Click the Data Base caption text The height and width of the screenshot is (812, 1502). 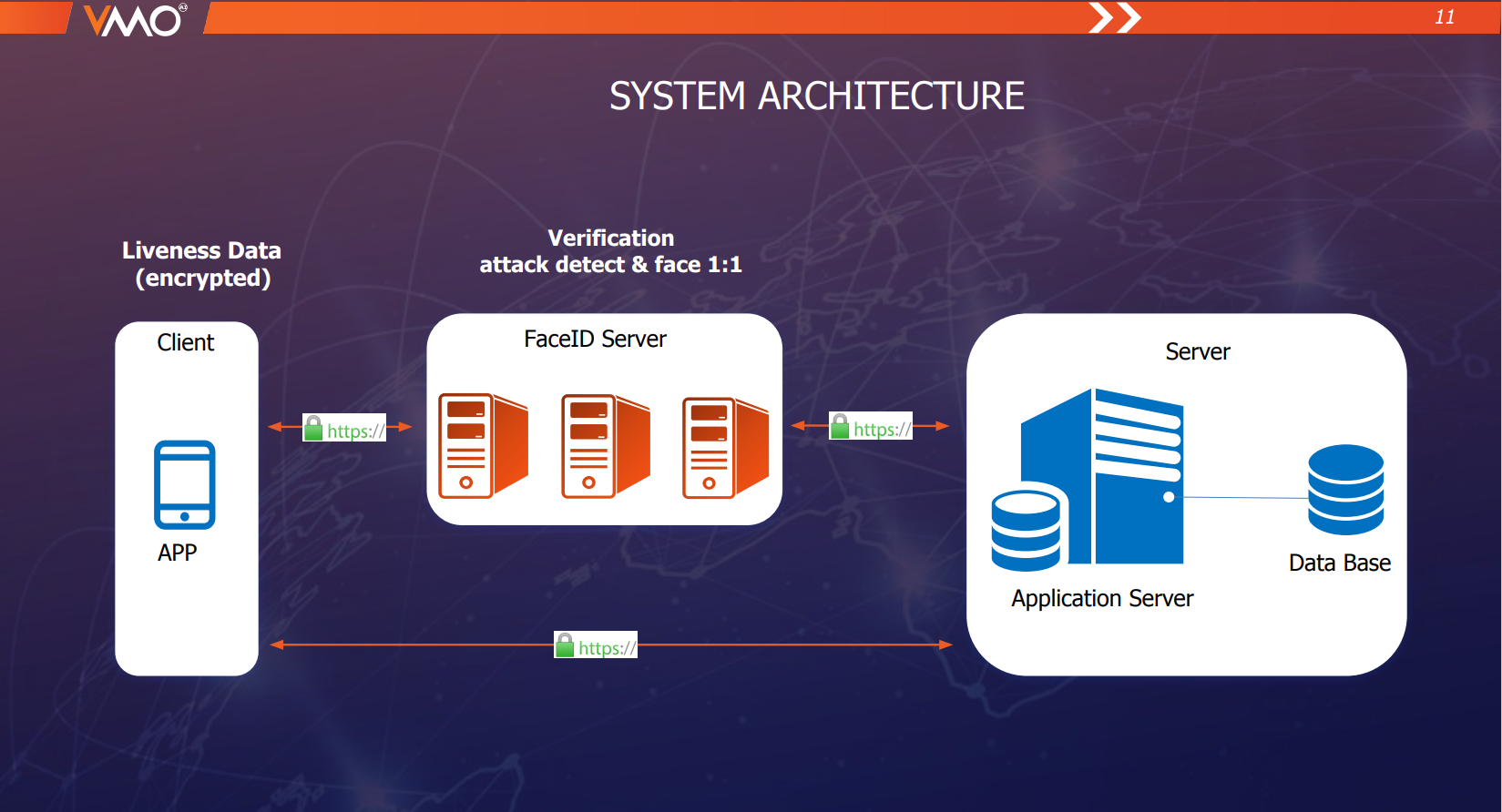(x=1339, y=563)
